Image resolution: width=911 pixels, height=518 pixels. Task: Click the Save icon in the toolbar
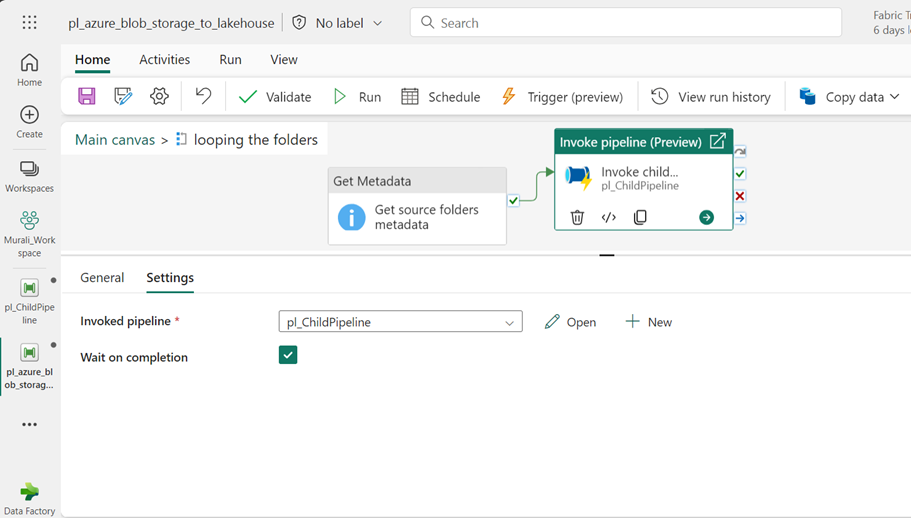pos(87,96)
